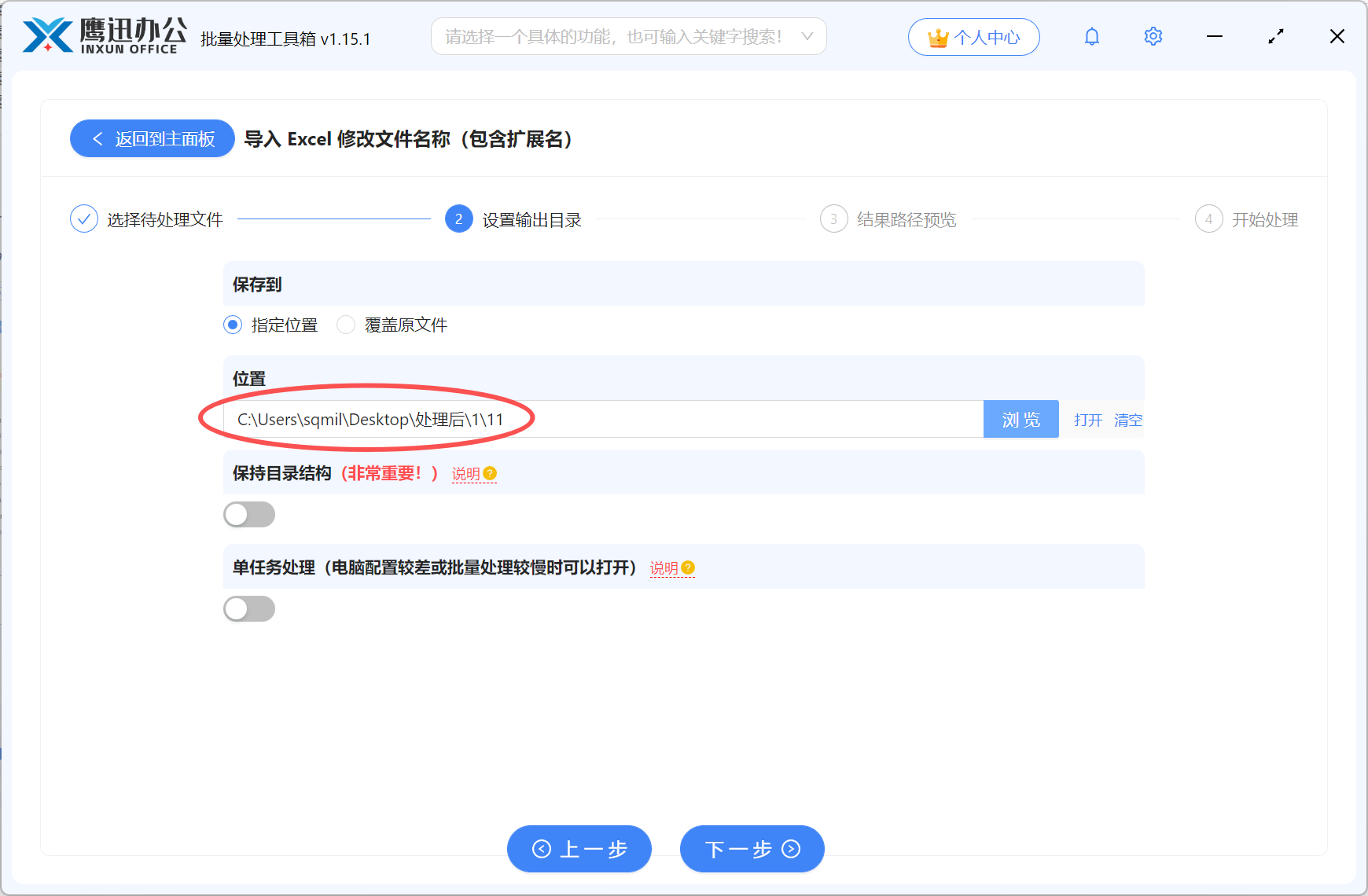The height and width of the screenshot is (896, 1368).
Task: Go to 开始处理 step
Action: (x=1265, y=219)
